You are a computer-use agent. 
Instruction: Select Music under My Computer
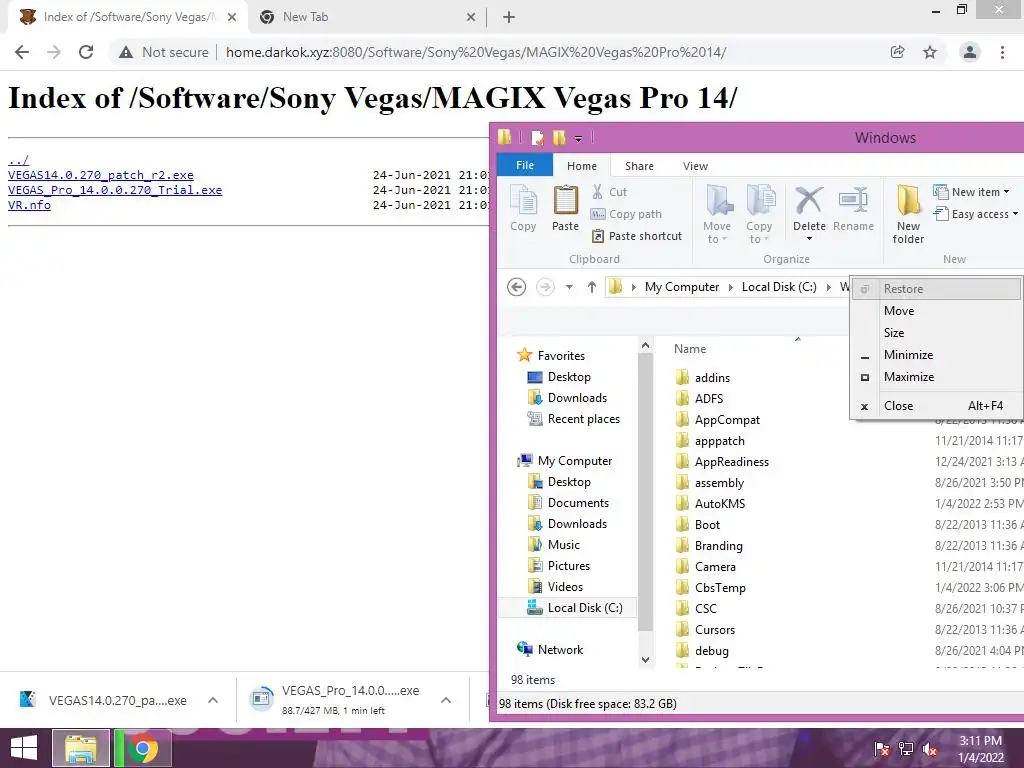pyautogui.click(x=564, y=545)
